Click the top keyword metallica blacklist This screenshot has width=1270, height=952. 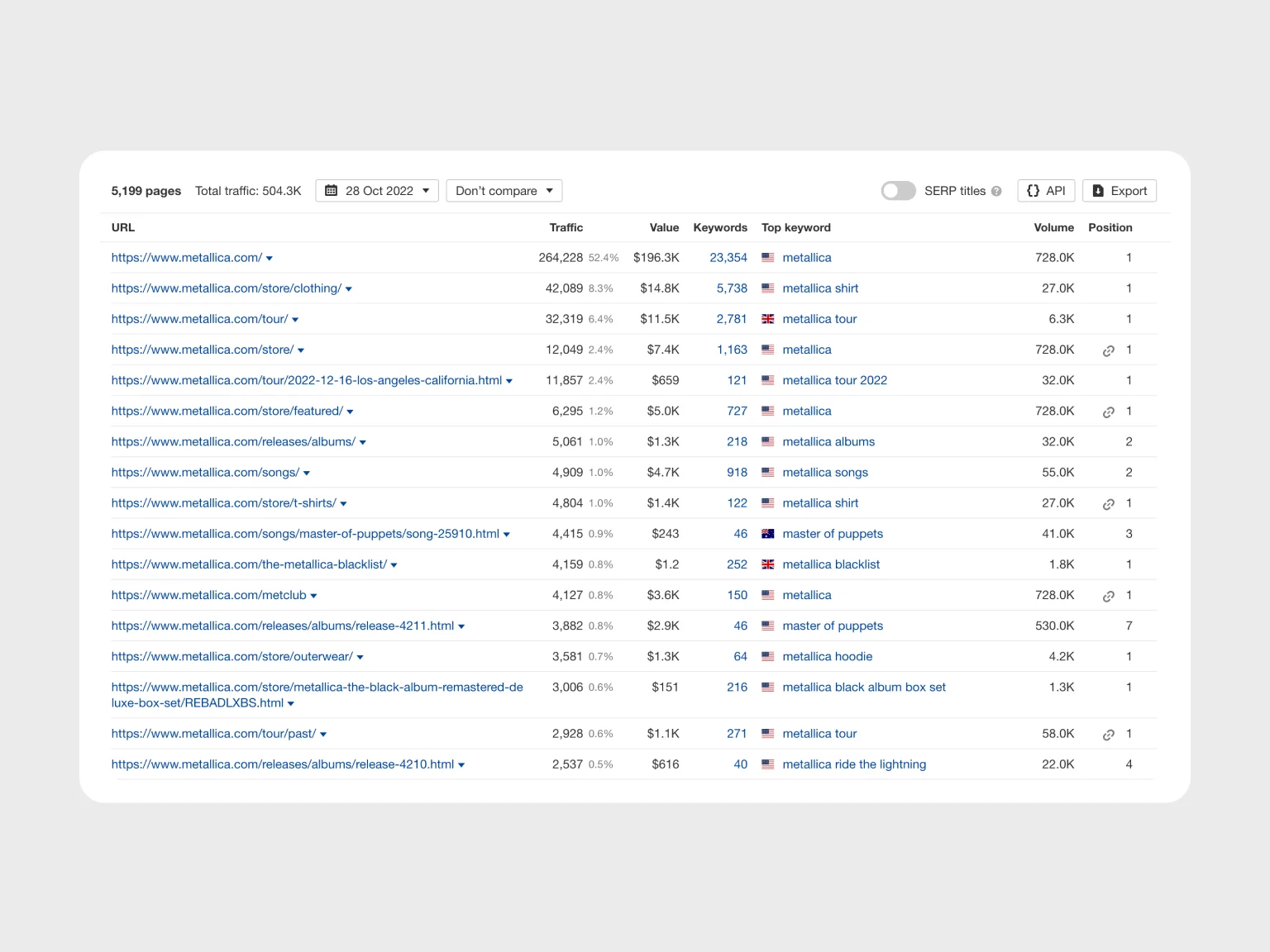click(x=831, y=564)
